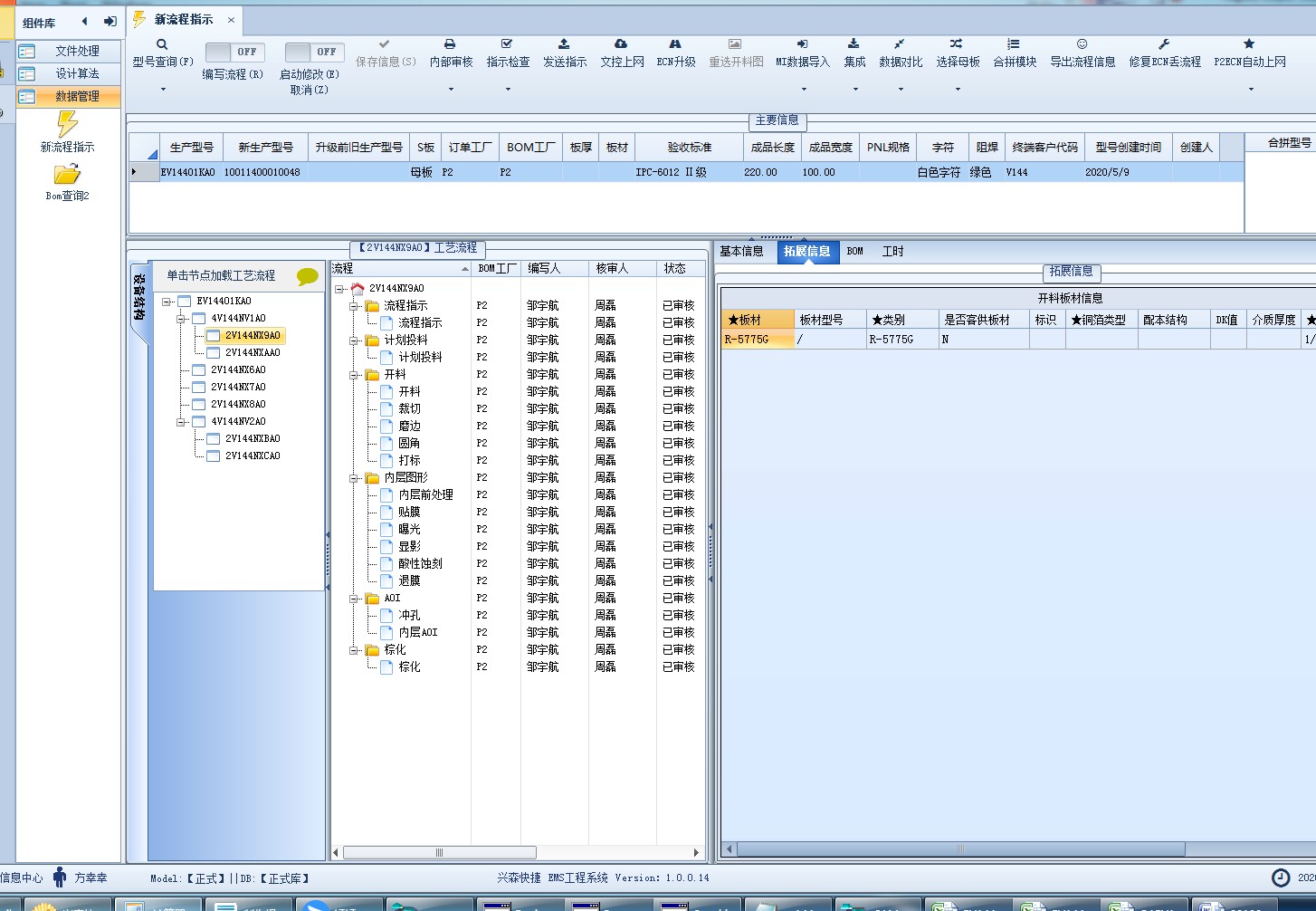This screenshot has height=911, width=1316.
Task: Select the EV14401KA0 row in 主要信息
Action: [x=688, y=172]
